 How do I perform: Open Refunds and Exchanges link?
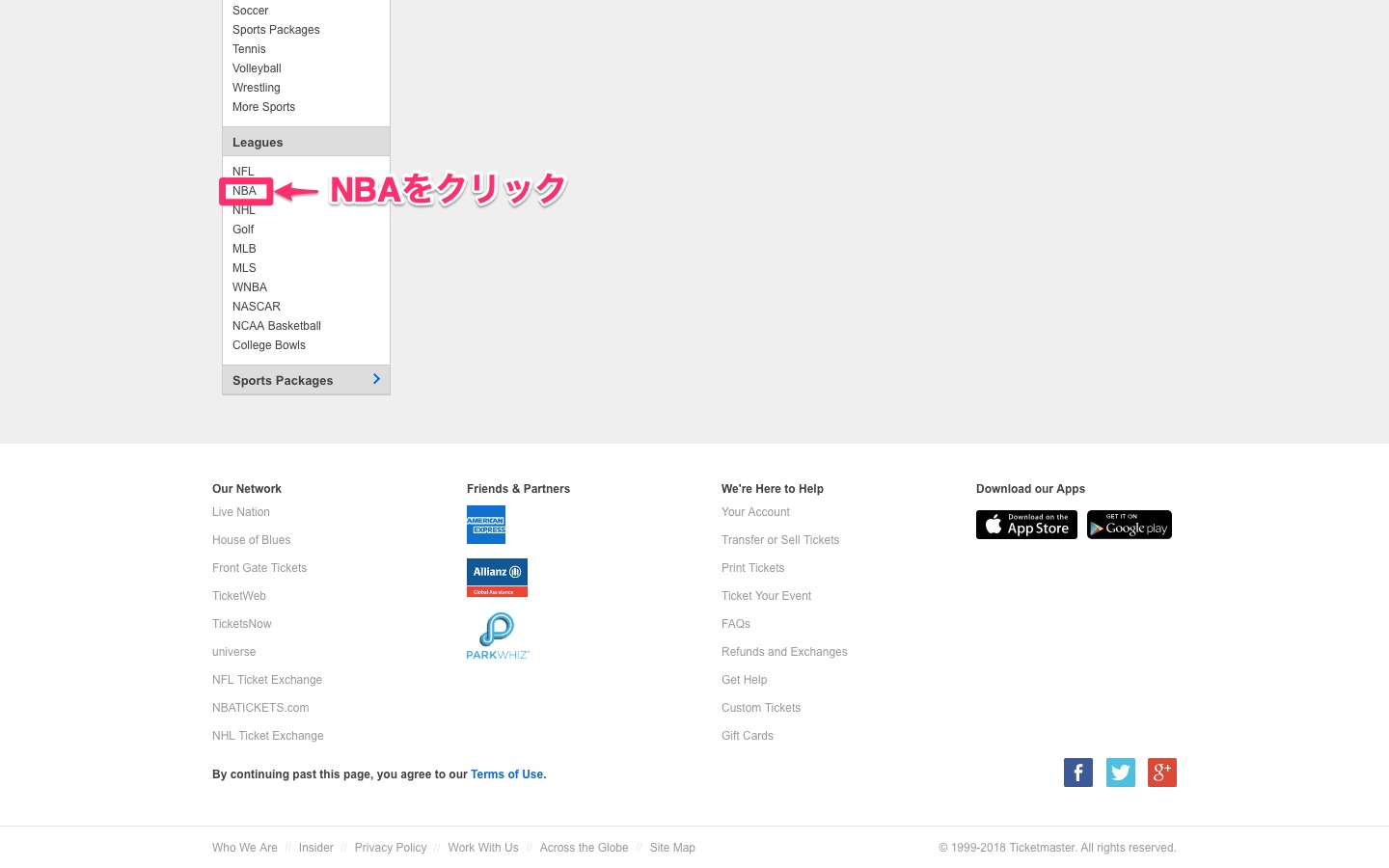pos(784,652)
